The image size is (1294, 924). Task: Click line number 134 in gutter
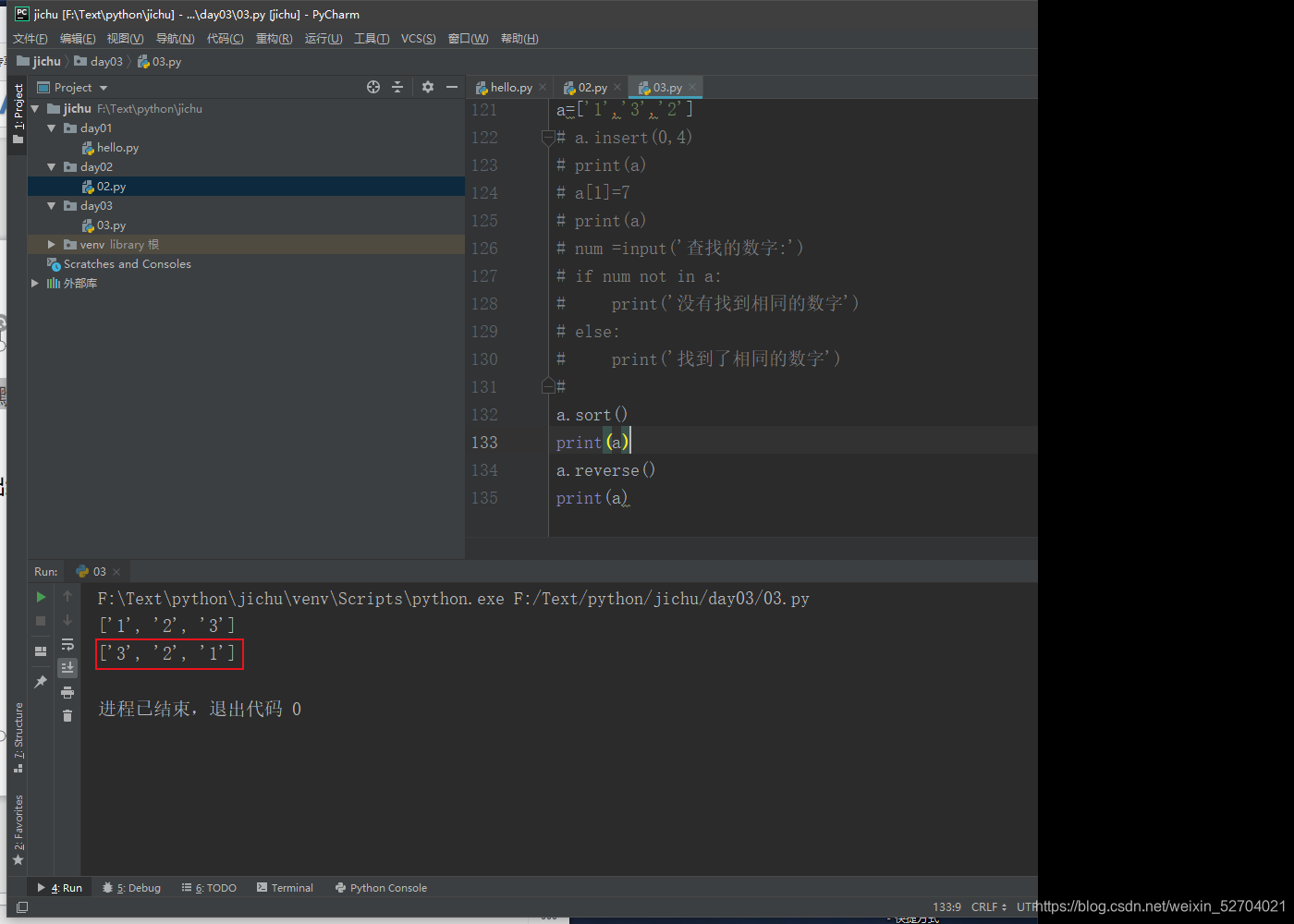(x=484, y=470)
